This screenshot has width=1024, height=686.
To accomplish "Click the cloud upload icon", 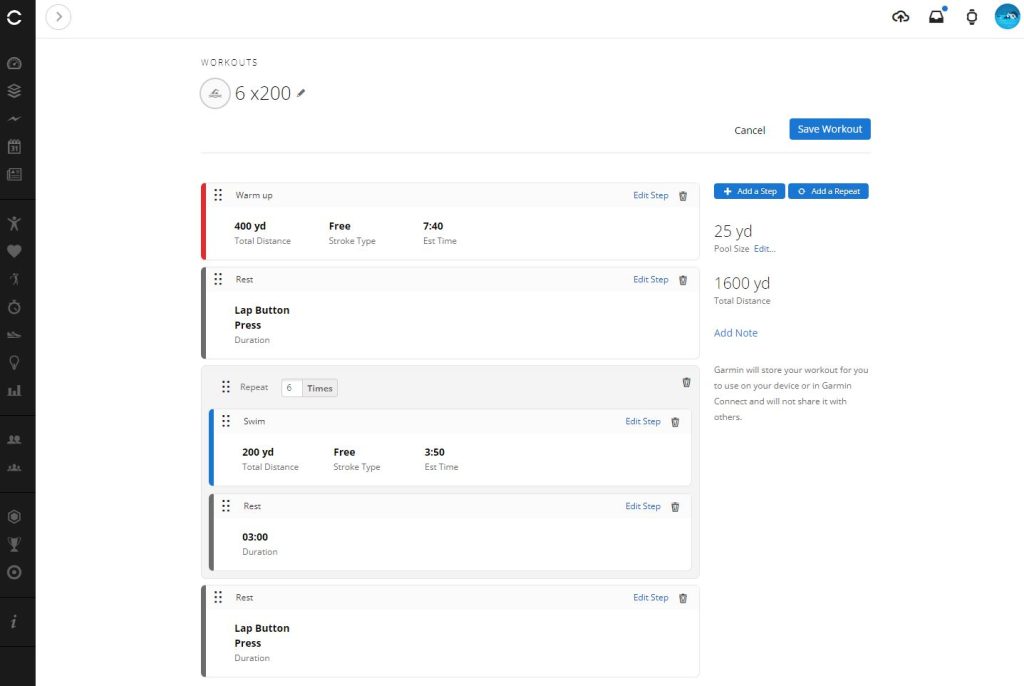I will tap(901, 17).
